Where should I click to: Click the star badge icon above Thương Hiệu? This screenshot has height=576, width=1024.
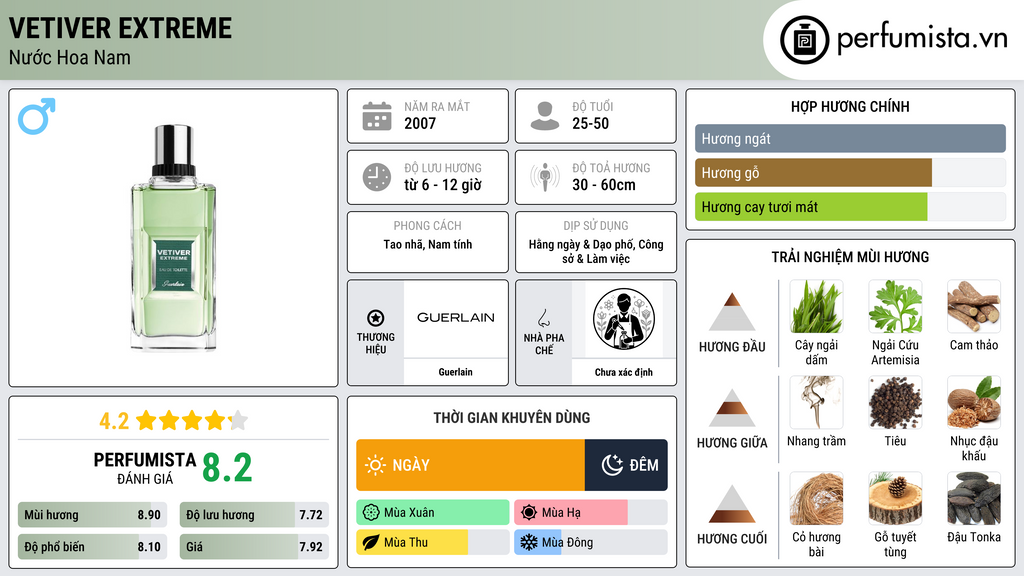coord(376,318)
